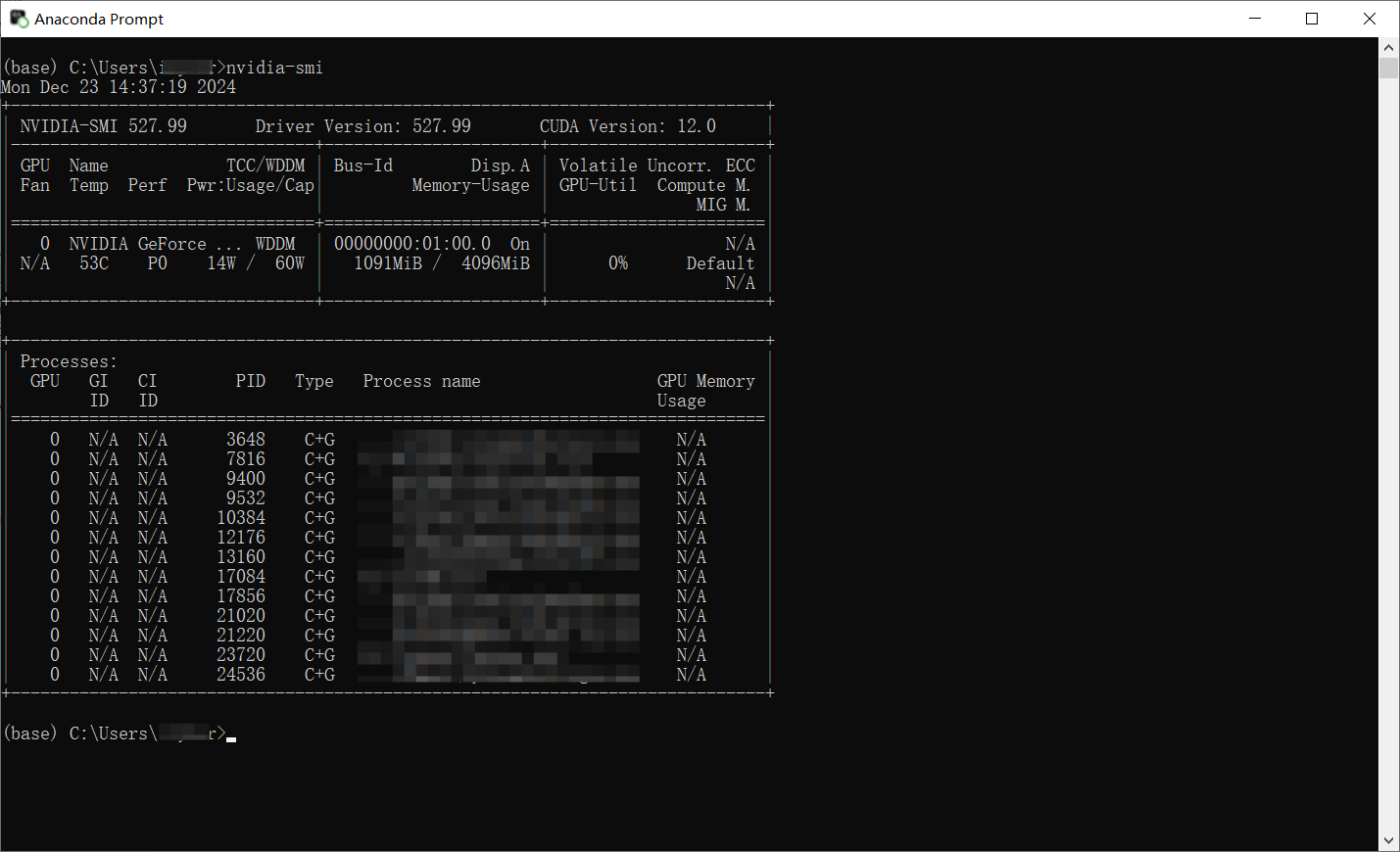
Task: Click the GPU utilization '0%'
Action: 618,263
